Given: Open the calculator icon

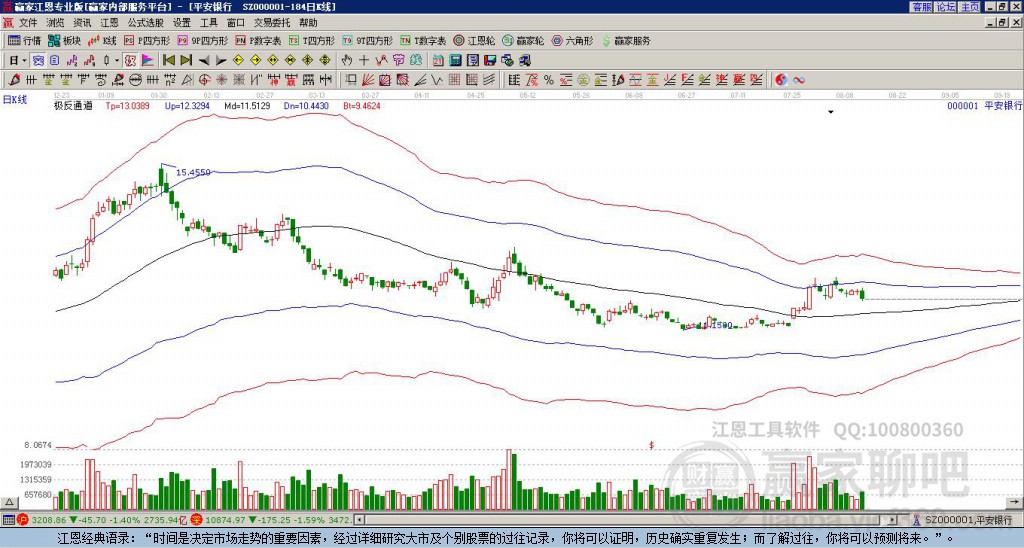Looking at the screenshot, I should (456, 61).
